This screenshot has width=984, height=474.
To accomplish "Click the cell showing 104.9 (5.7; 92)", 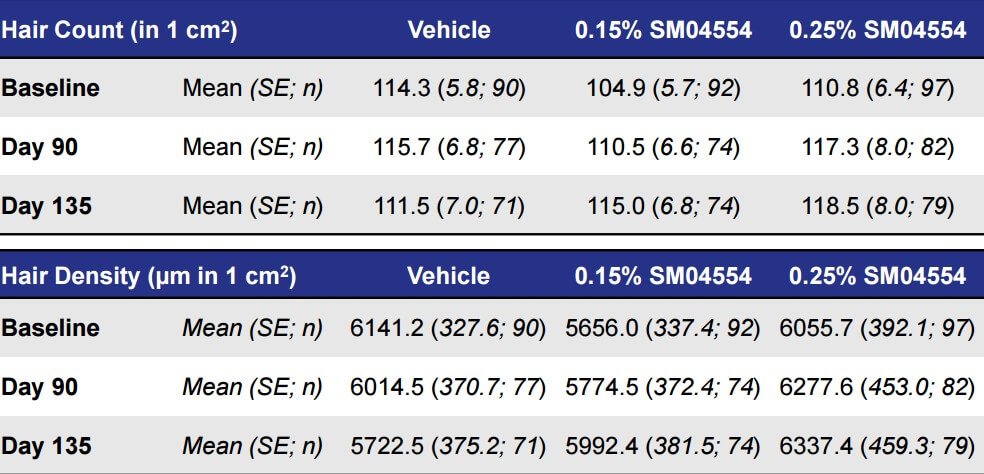I will pos(663,88).
